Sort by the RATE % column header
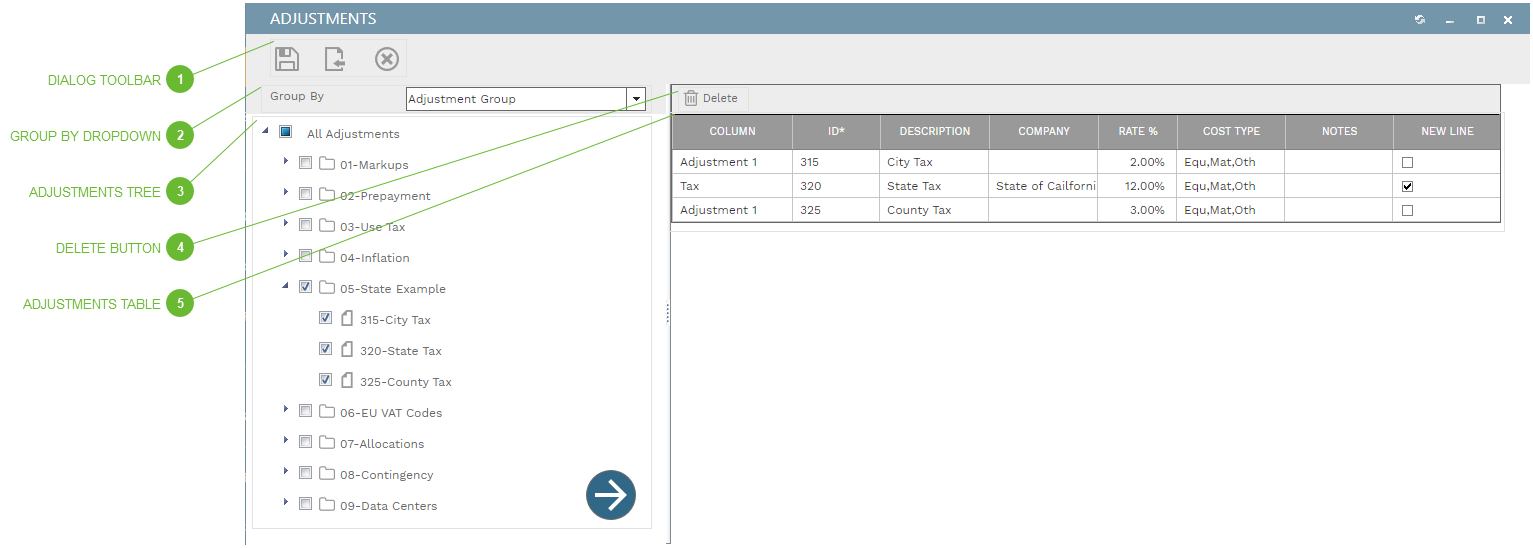The height and width of the screenshot is (548, 1533). click(1136, 131)
